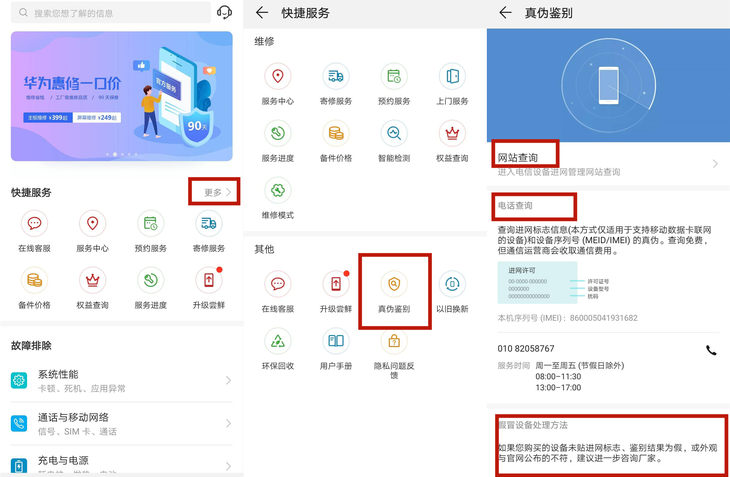
Task: Open 在线客服 on the home screen
Action: click(34, 231)
